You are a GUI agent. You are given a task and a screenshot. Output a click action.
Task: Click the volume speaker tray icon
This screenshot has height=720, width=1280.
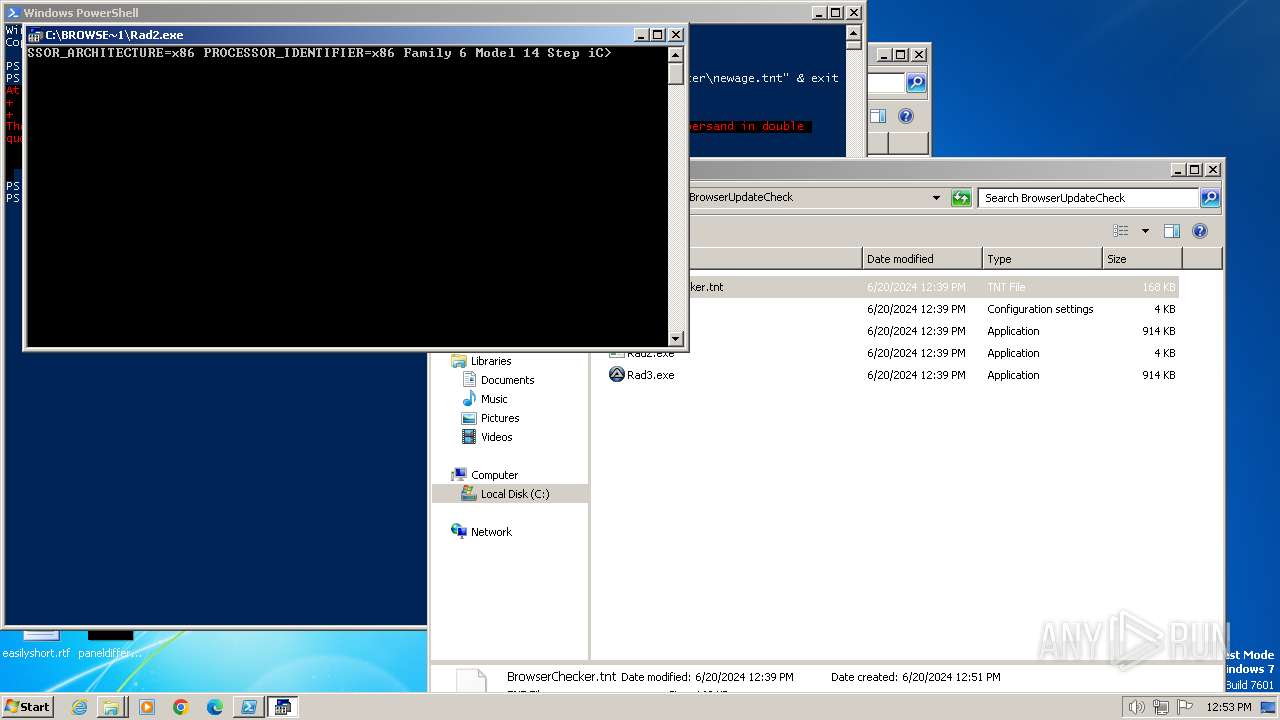tap(1136, 707)
